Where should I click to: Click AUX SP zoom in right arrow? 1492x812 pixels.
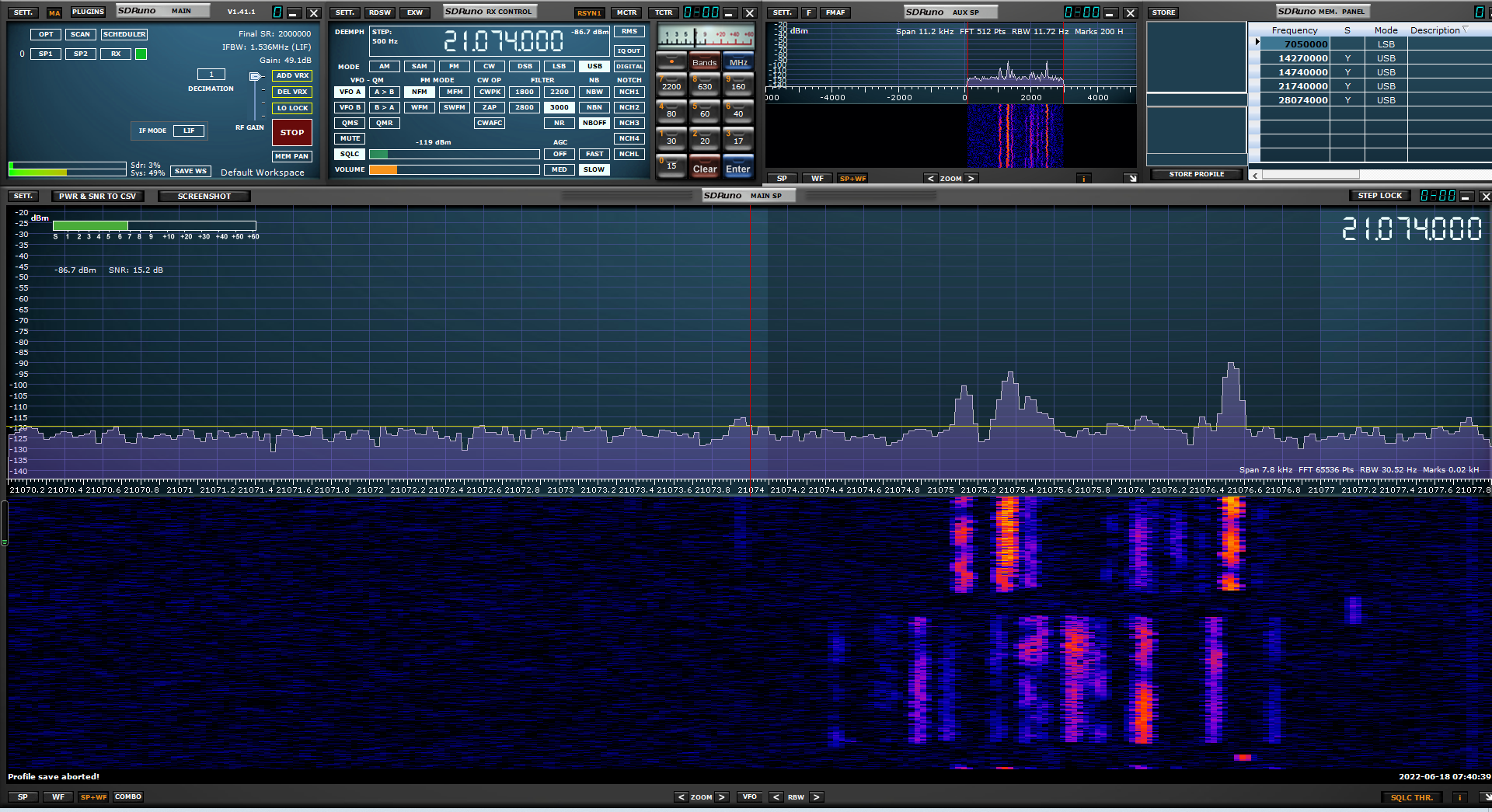(x=971, y=178)
